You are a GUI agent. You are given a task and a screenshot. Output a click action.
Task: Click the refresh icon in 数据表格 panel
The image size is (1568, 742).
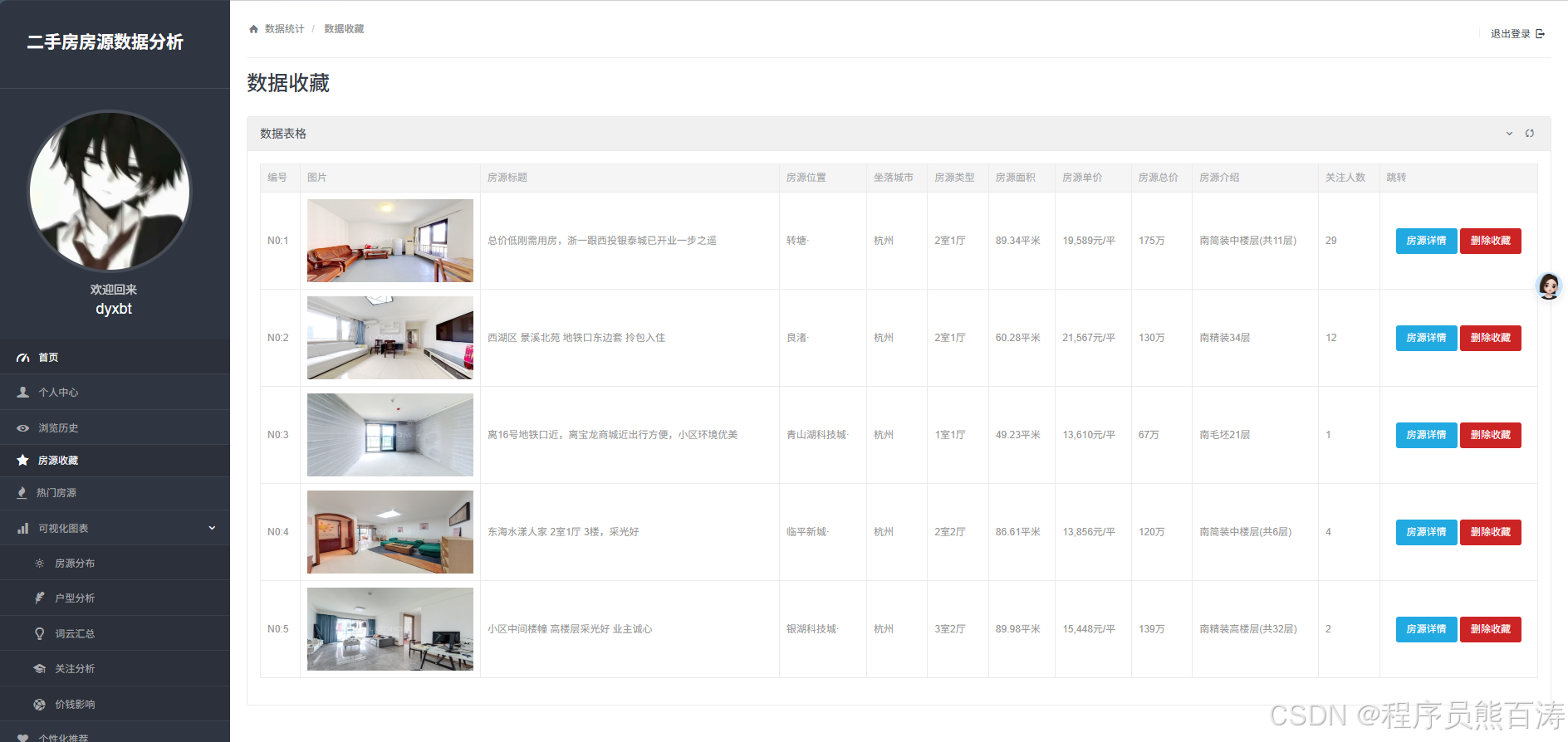coord(1529,134)
